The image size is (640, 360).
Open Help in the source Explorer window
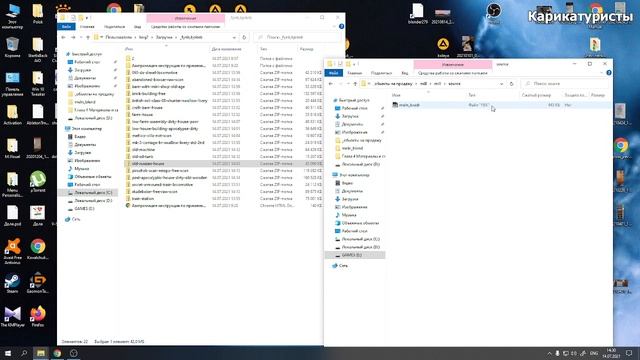tap(609, 73)
